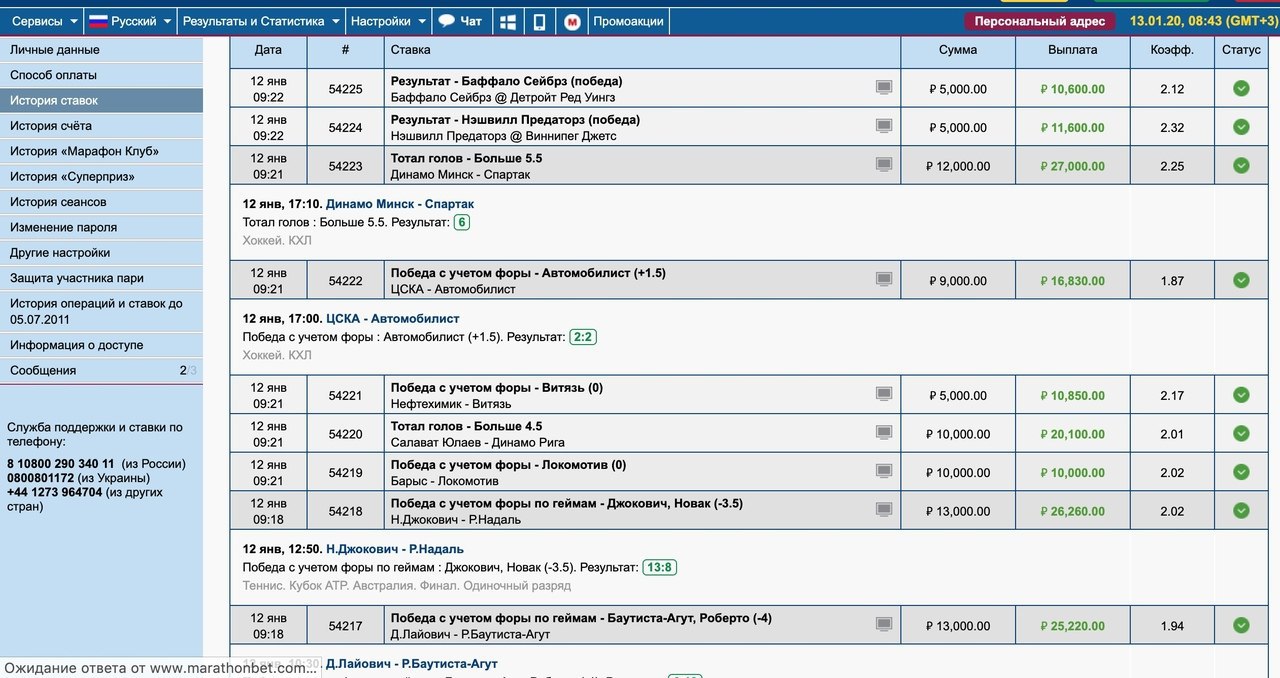
Task: Click monitor icon for bet 54222
Action: [884, 280]
